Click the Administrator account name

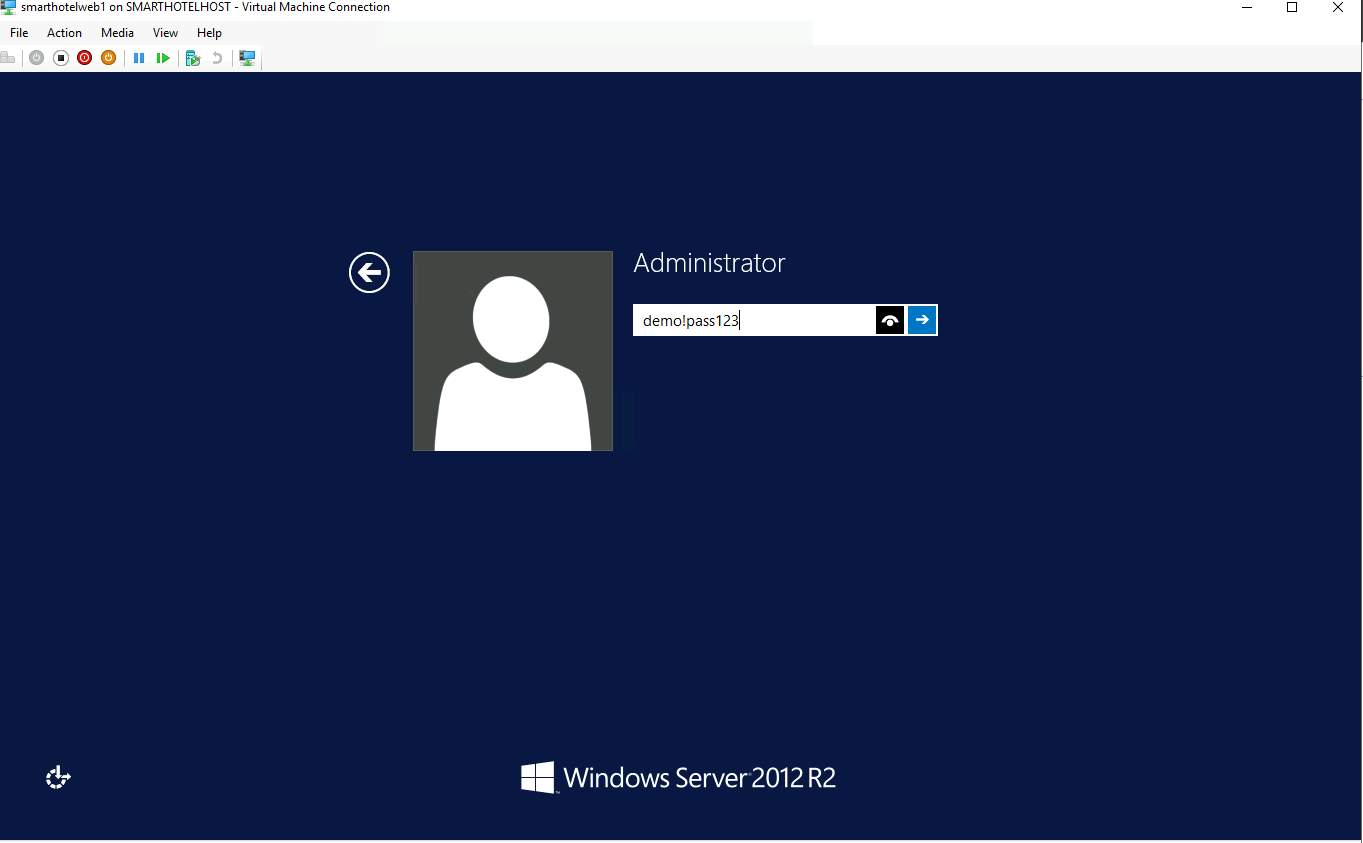pos(710,263)
